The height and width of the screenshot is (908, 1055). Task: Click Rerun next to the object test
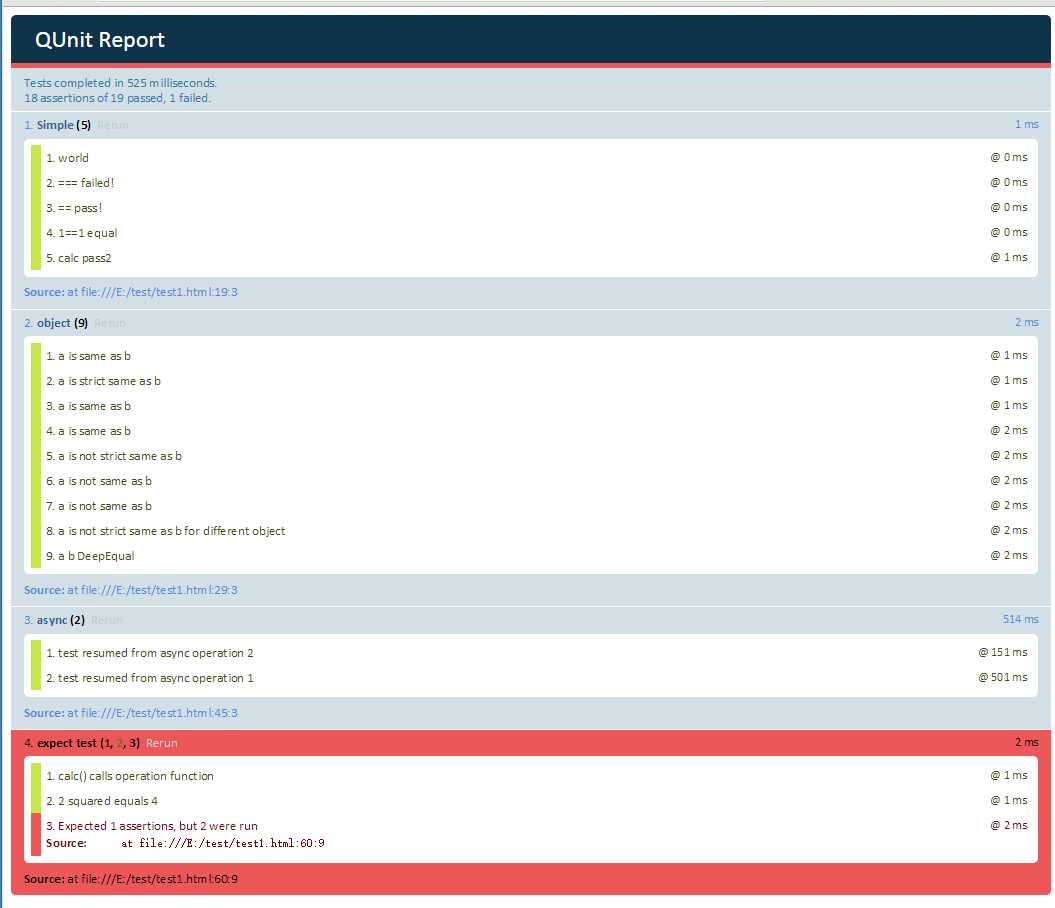[110, 323]
